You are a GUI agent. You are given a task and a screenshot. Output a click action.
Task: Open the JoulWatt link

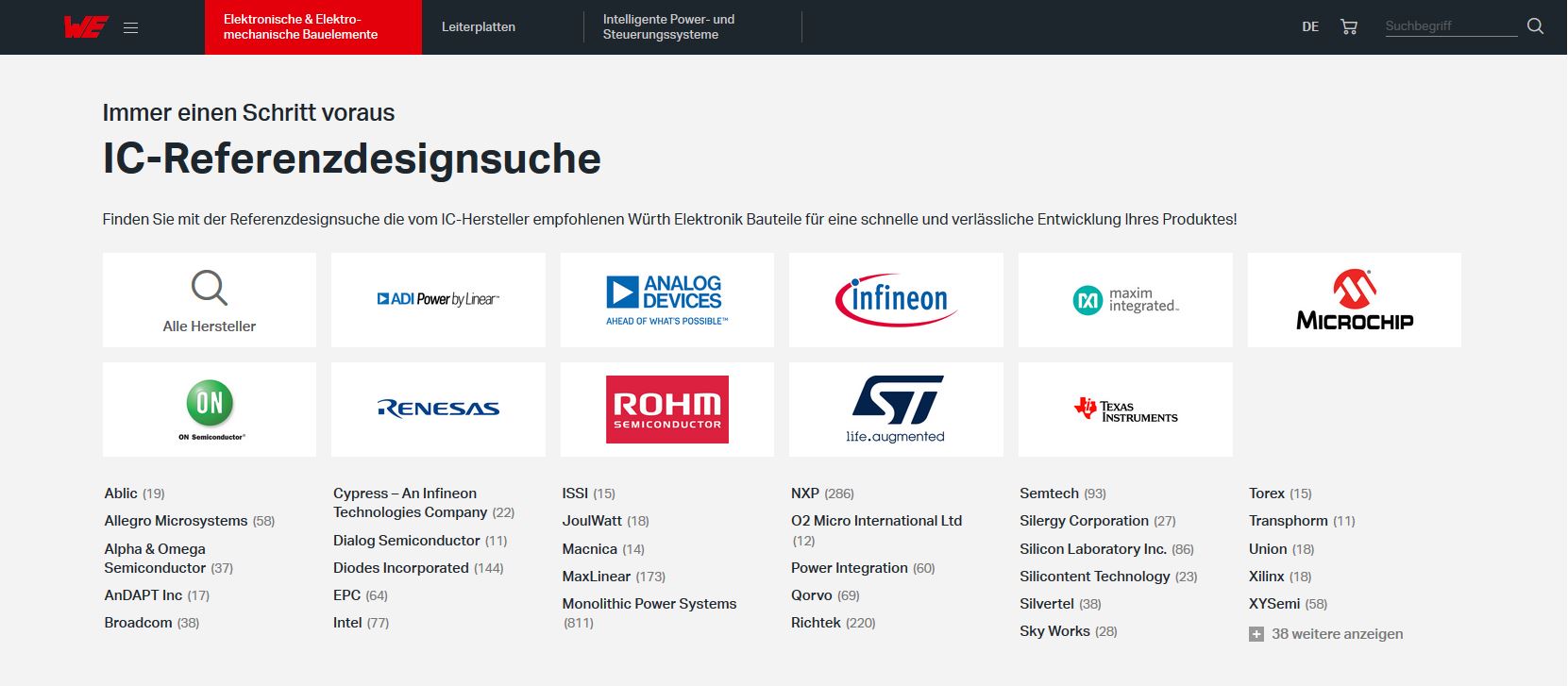pyautogui.click(x=592, y=521)
